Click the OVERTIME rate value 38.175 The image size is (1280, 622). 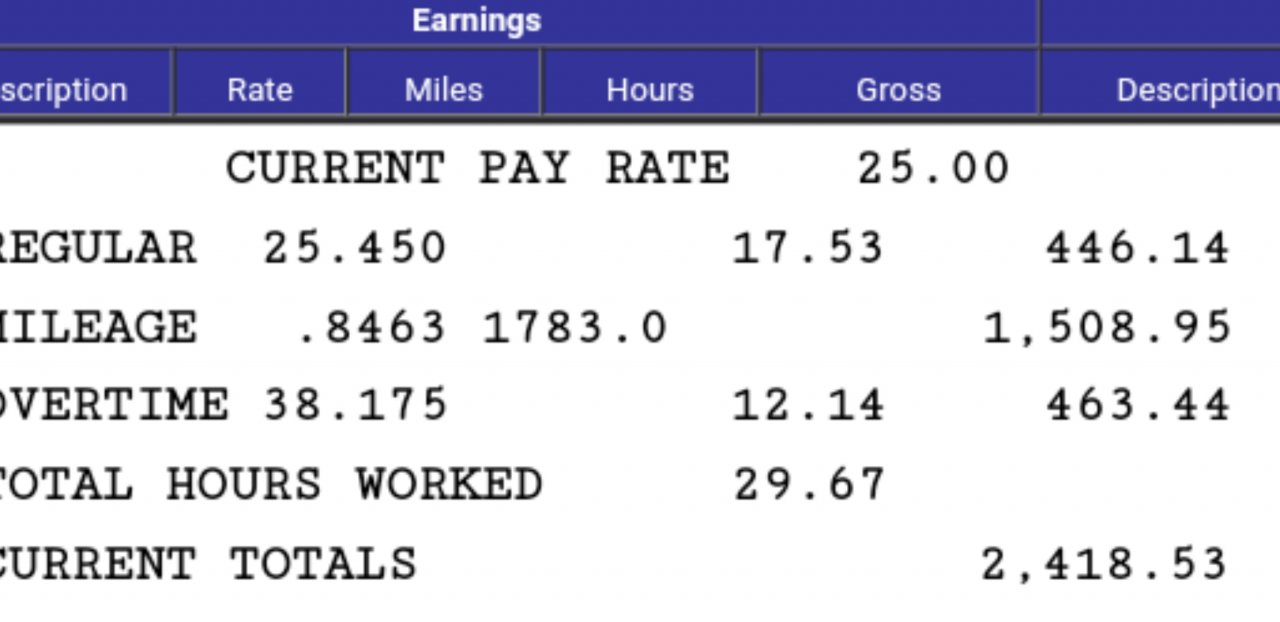354,405
